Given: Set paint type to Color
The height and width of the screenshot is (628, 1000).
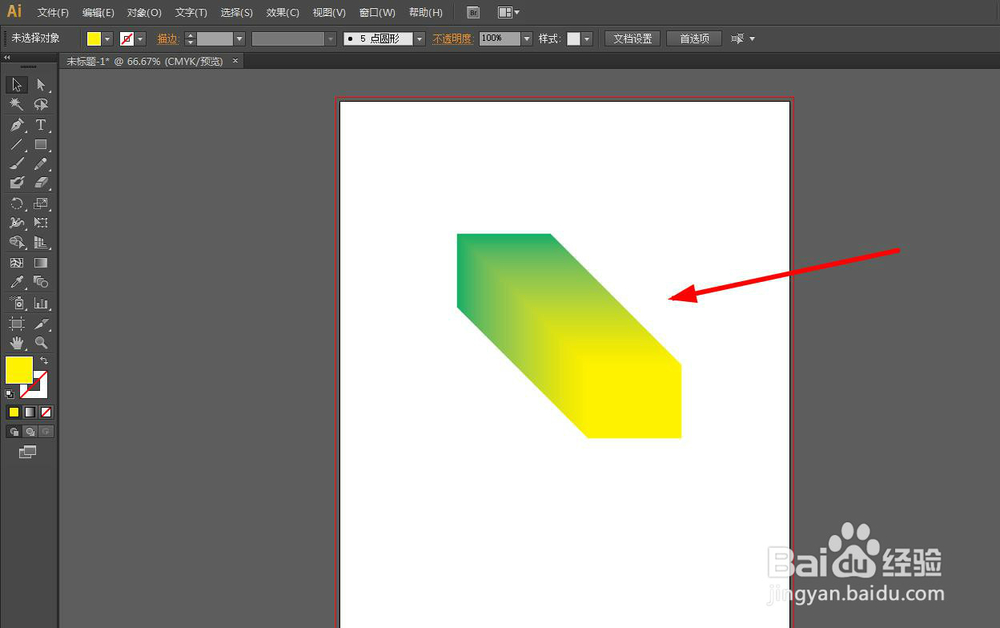Looking at the screenshot, I should point(13,413).
